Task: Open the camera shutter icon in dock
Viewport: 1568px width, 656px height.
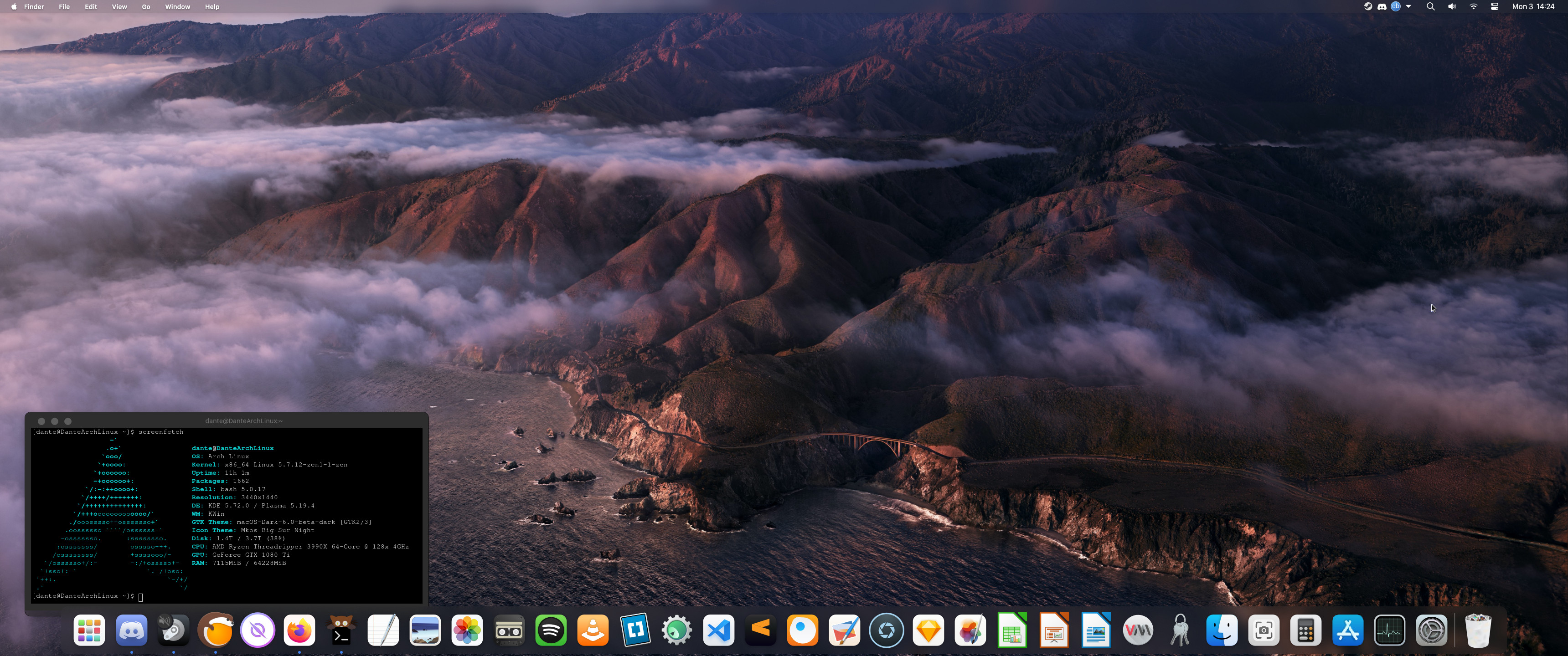Action: 886,630
